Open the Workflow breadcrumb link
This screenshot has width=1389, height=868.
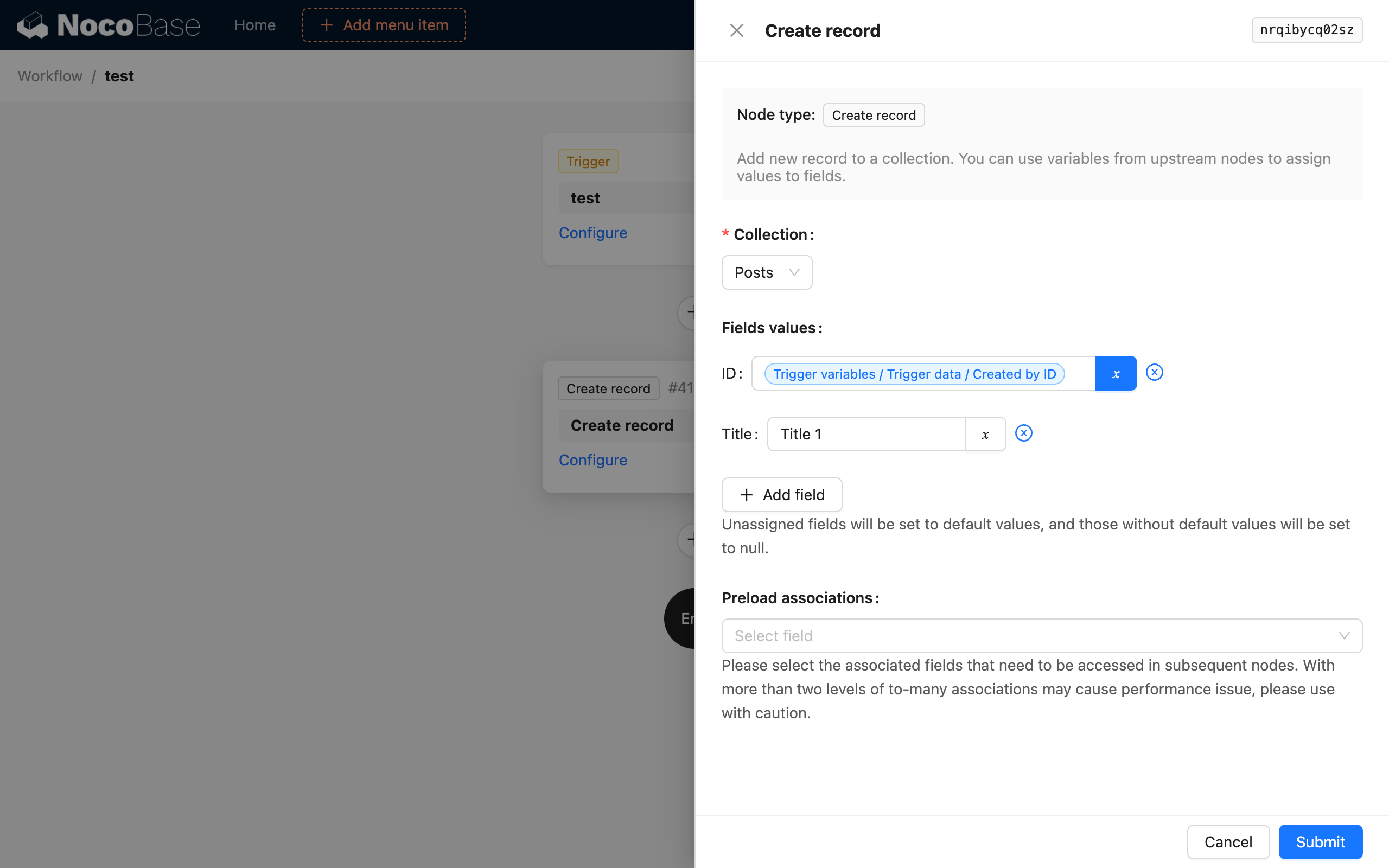tap(49, 76)
